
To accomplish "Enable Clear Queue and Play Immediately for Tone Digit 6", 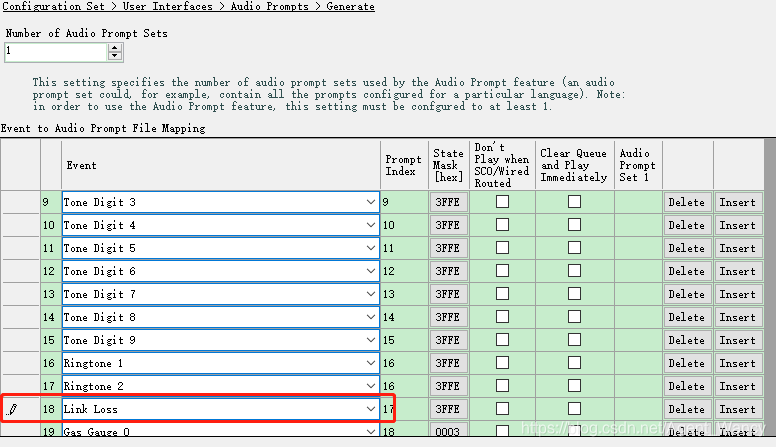I will tap(574, 271).
